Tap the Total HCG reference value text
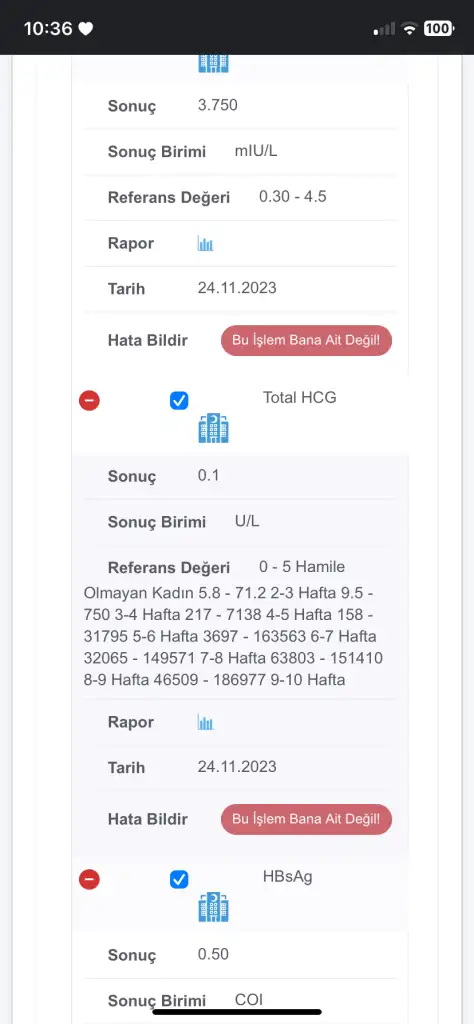 (x=234, y=624)
